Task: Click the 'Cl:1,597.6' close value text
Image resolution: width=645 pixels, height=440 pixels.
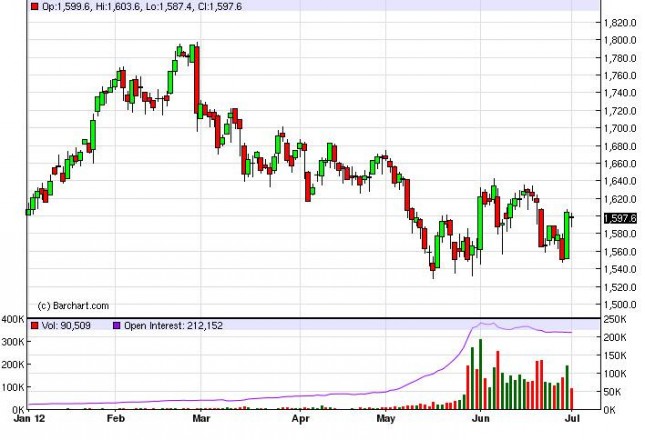Action: point(220,7)
